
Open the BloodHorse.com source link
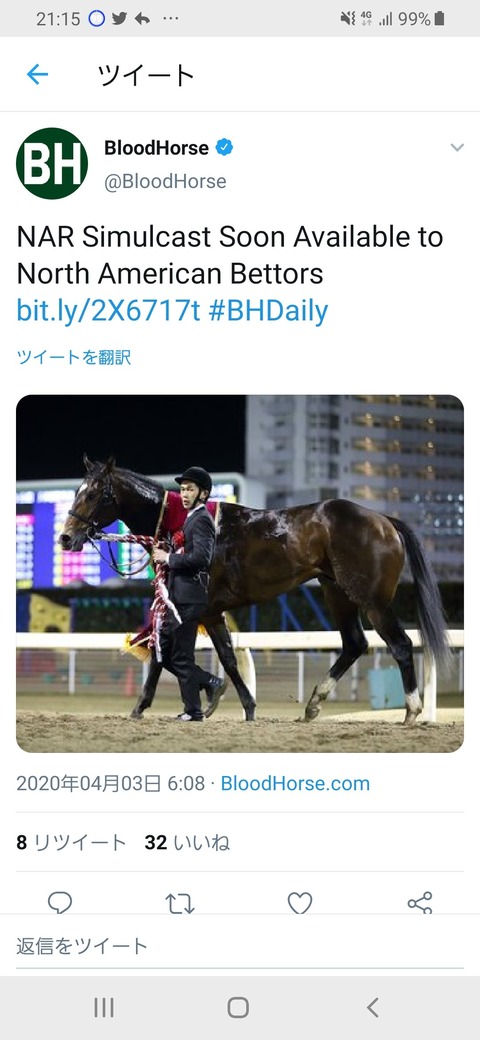[295, 783]
